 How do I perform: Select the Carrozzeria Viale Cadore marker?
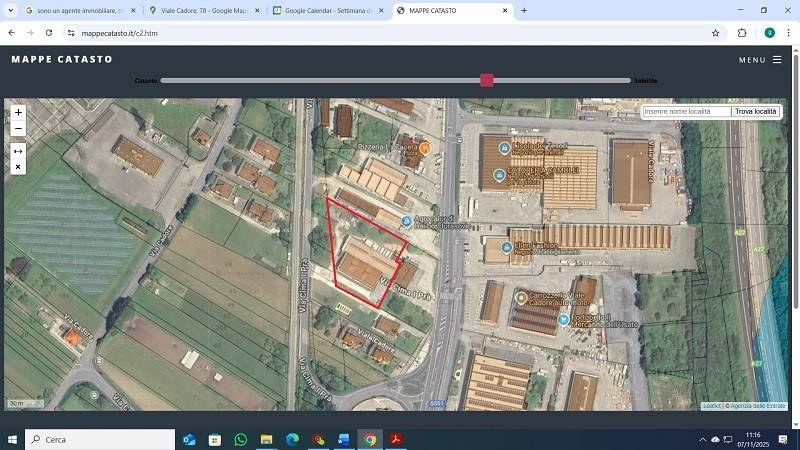coord(521,297)
